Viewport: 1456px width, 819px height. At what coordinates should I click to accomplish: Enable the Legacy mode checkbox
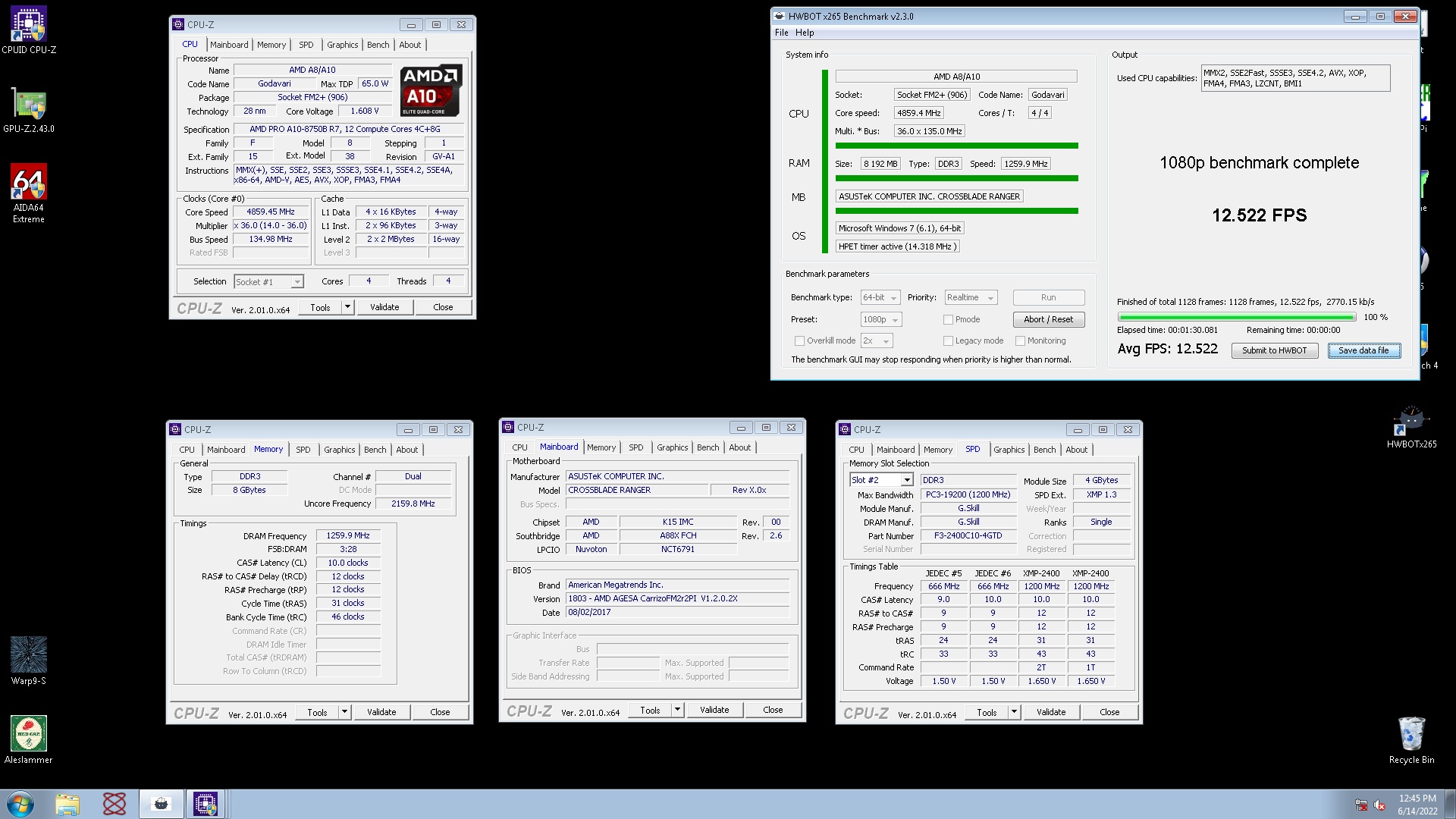pyautogui.click(x=948, y=340)
